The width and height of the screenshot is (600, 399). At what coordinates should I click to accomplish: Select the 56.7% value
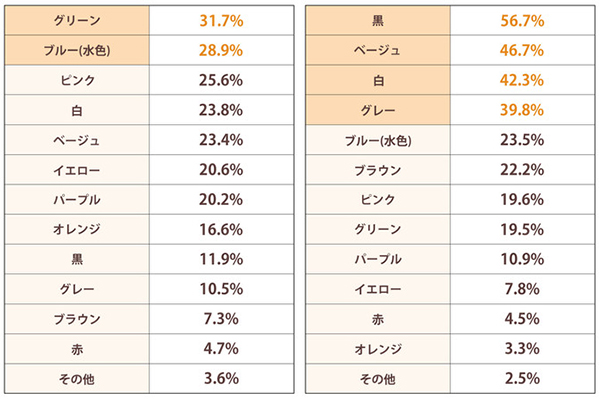(x=522, y=20)
